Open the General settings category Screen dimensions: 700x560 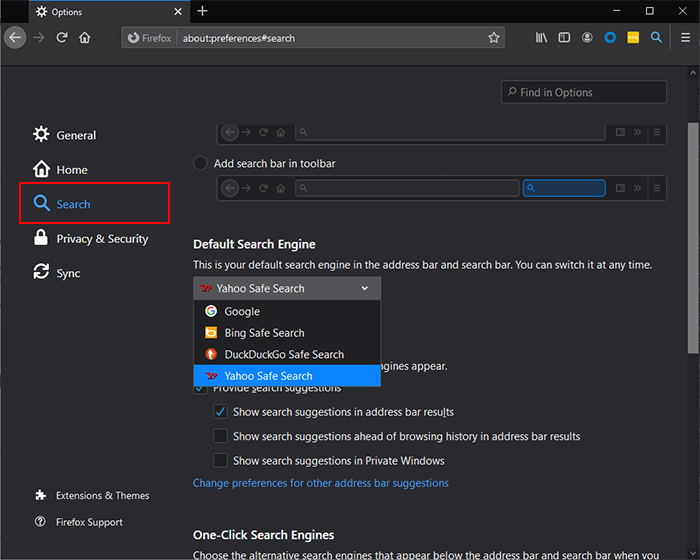tap(65, 135)
